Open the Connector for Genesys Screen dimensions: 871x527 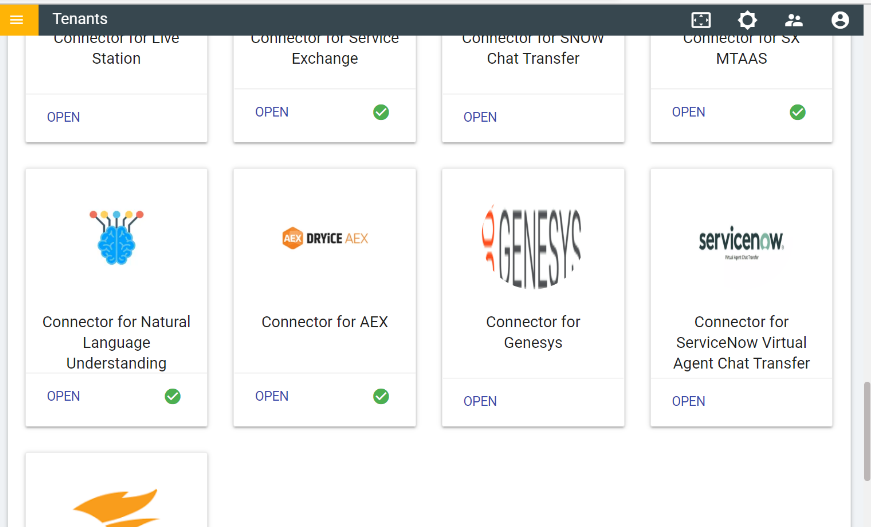[480, 401]
